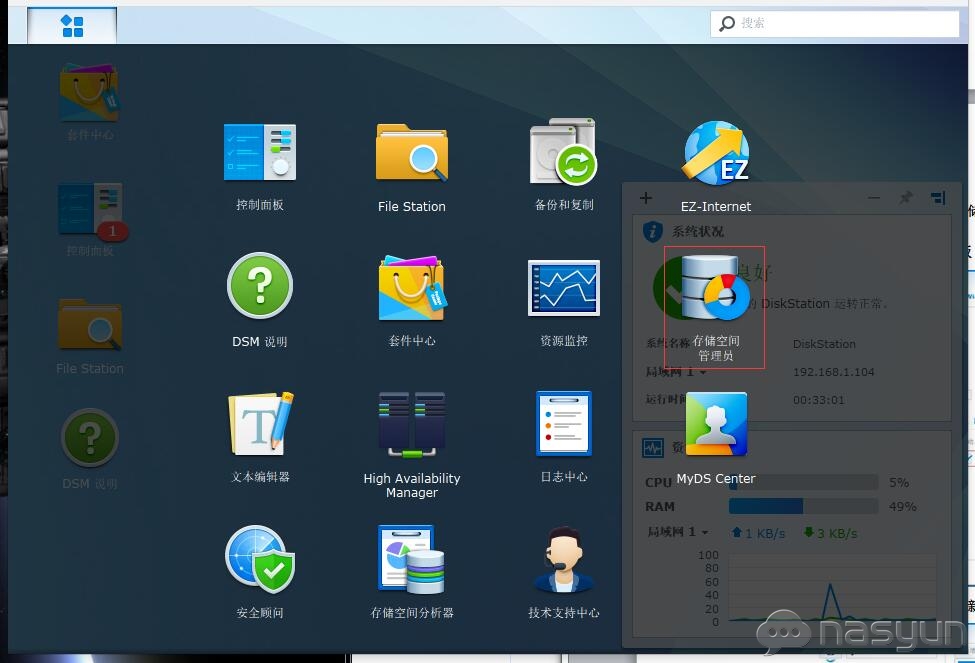Image resolution: width=975 pixels, height=663 pixels.
Task: Click the RAM 49% value
Action: (902, 506)
